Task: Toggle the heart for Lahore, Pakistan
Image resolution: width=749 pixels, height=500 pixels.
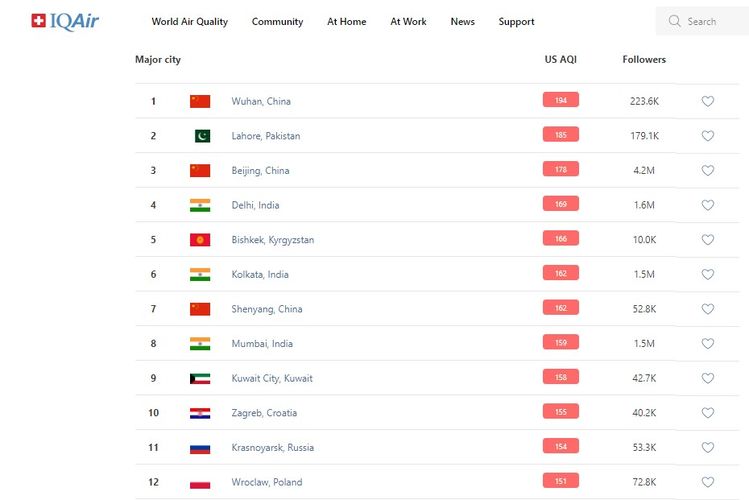Action: pos(708,136)
